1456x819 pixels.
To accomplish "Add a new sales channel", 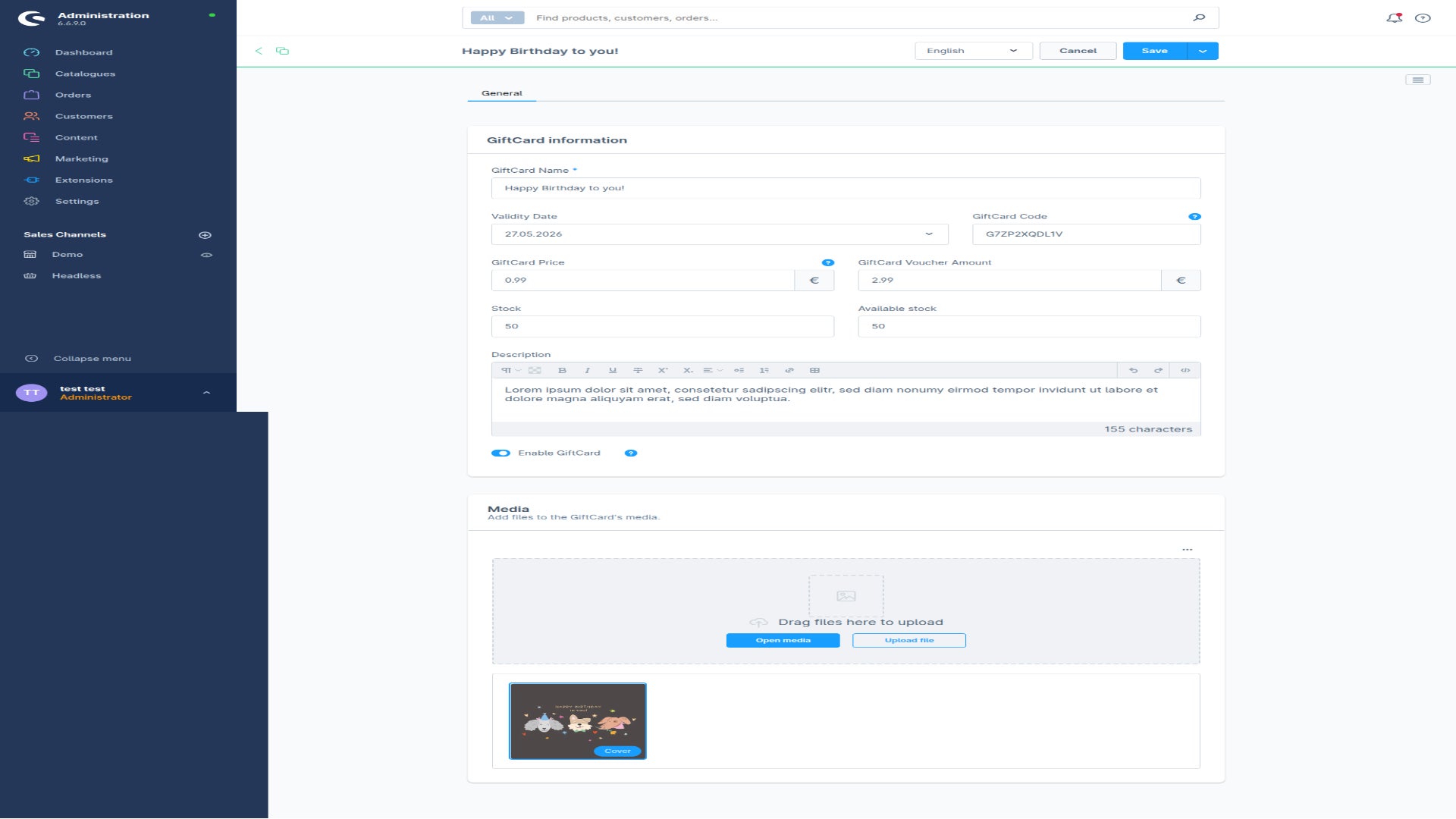I will point(205,235).
